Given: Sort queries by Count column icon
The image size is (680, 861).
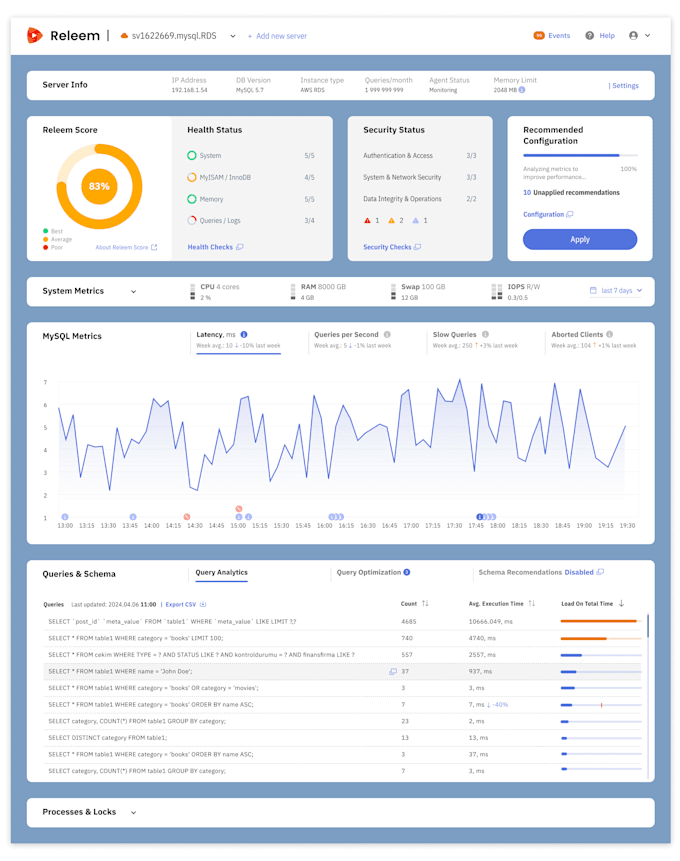Looking at the screenshot, I should (x=425, y=604).
